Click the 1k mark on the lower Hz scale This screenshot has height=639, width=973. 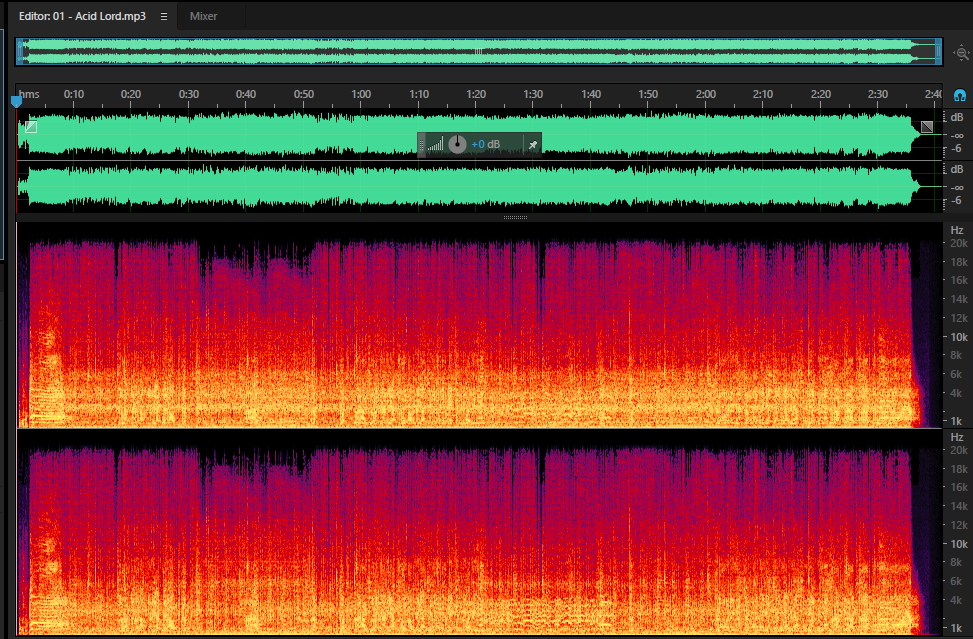pyautogui.click(x=956, y=628)
